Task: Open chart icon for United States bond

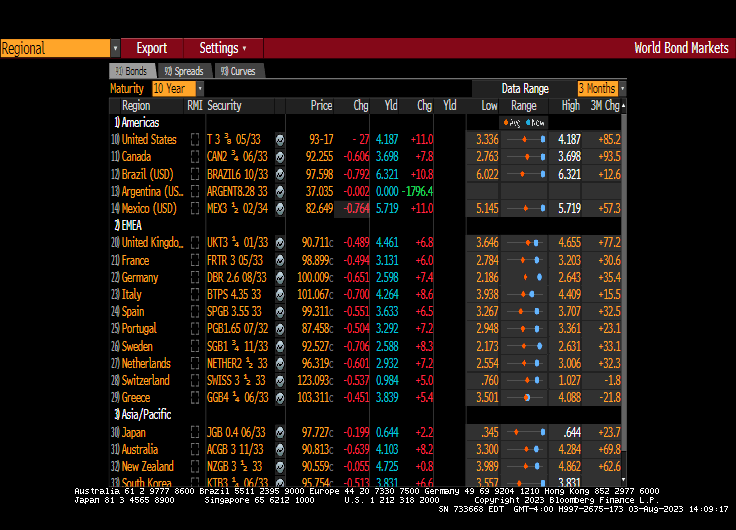Action: click(280, 140)
